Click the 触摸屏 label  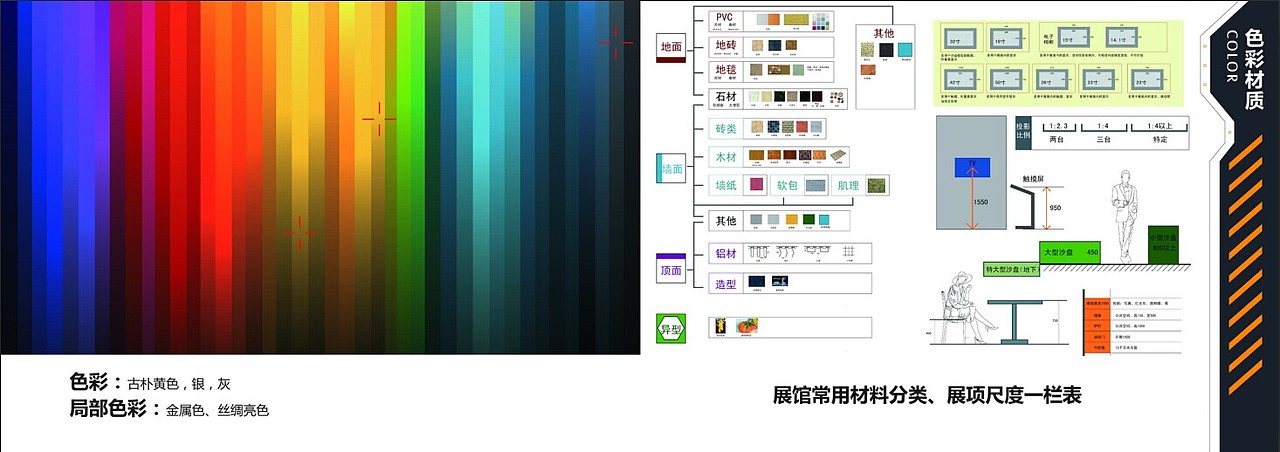(x=1033, y=179)
